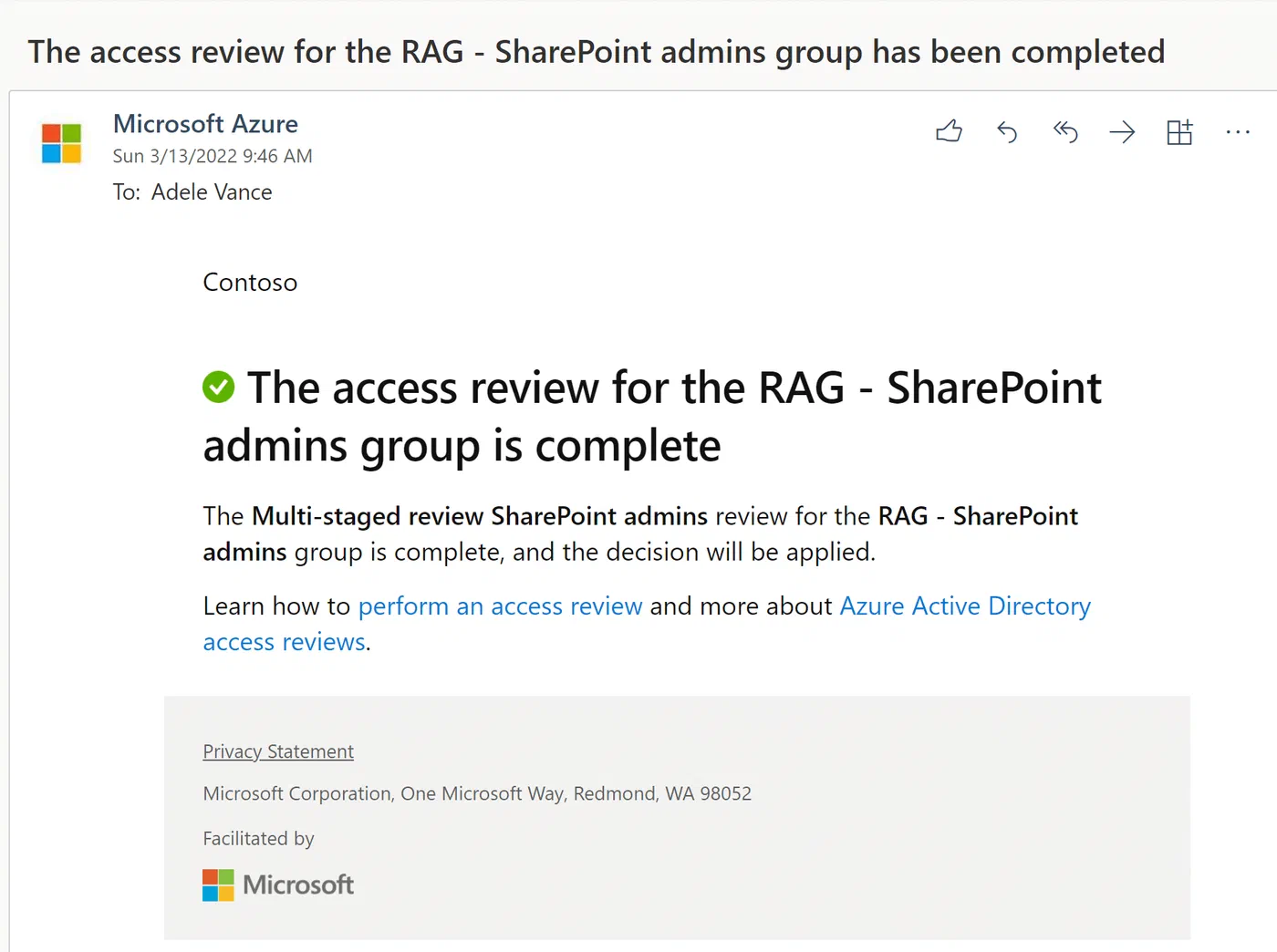Screen dimensions: 1277x952
Task: Click the heading 'admins group is complete'
Action: (x=462, y=446)
